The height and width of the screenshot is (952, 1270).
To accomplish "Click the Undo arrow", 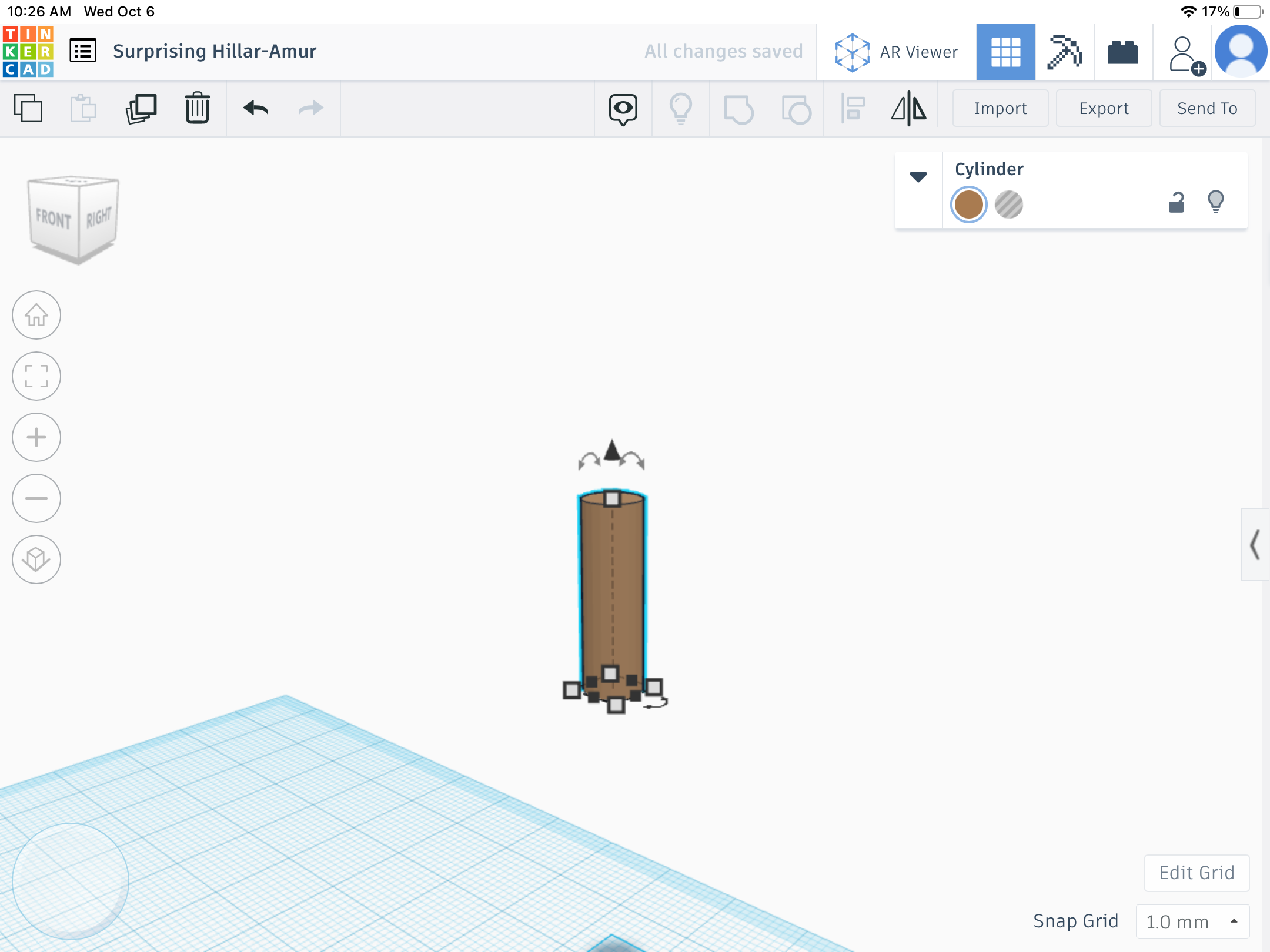I will tap(256, 108).
